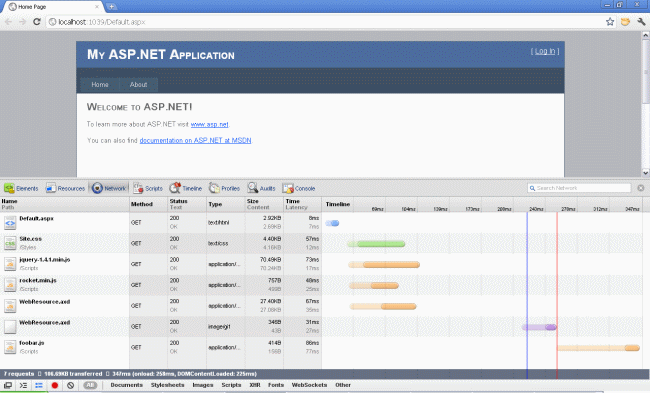Click the Home navigation tab
The image size is (650, 393).
click(x=100, y=85)
